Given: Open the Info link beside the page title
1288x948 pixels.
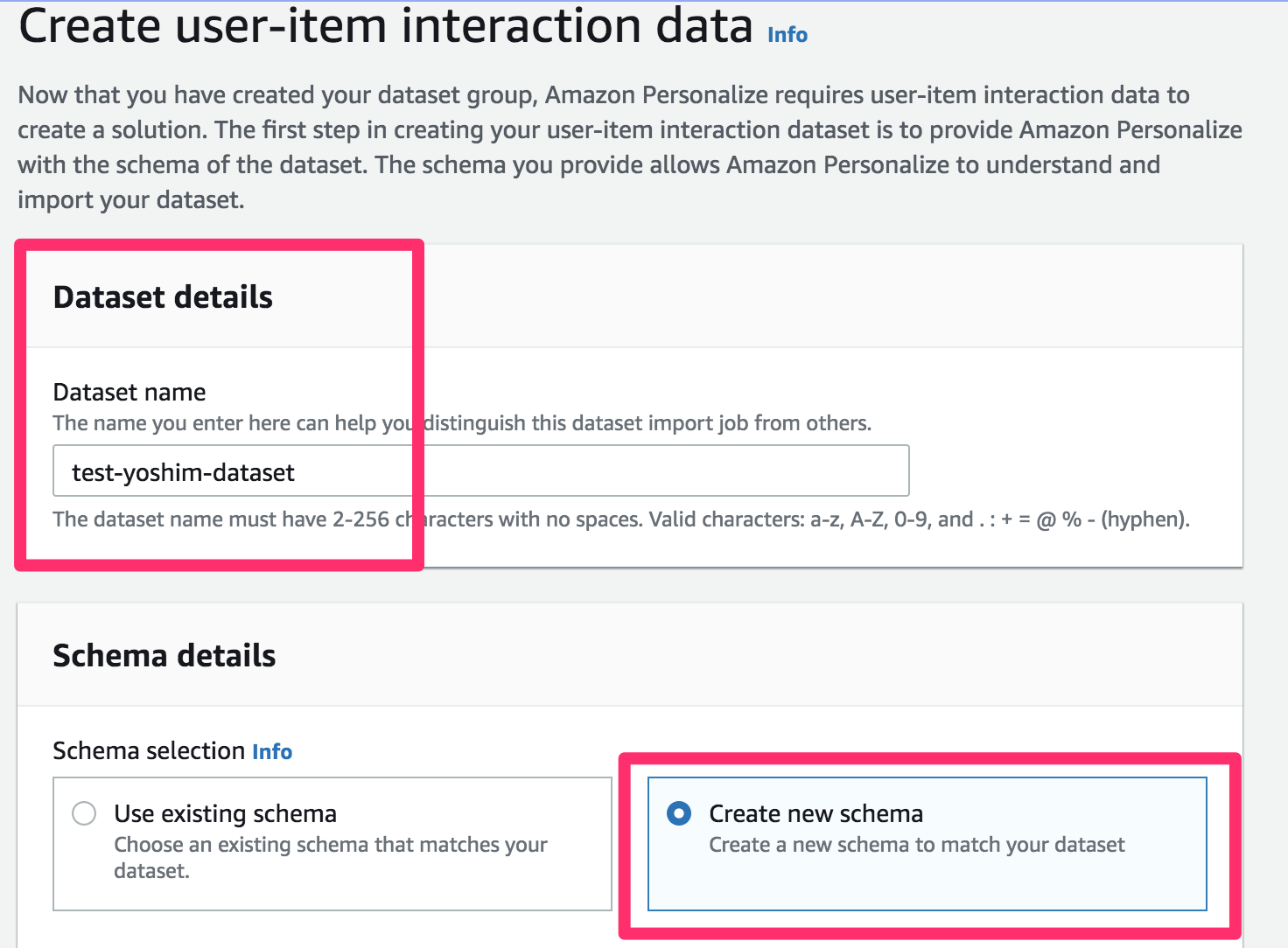Looking at the screenshot, I should point(785,34).
